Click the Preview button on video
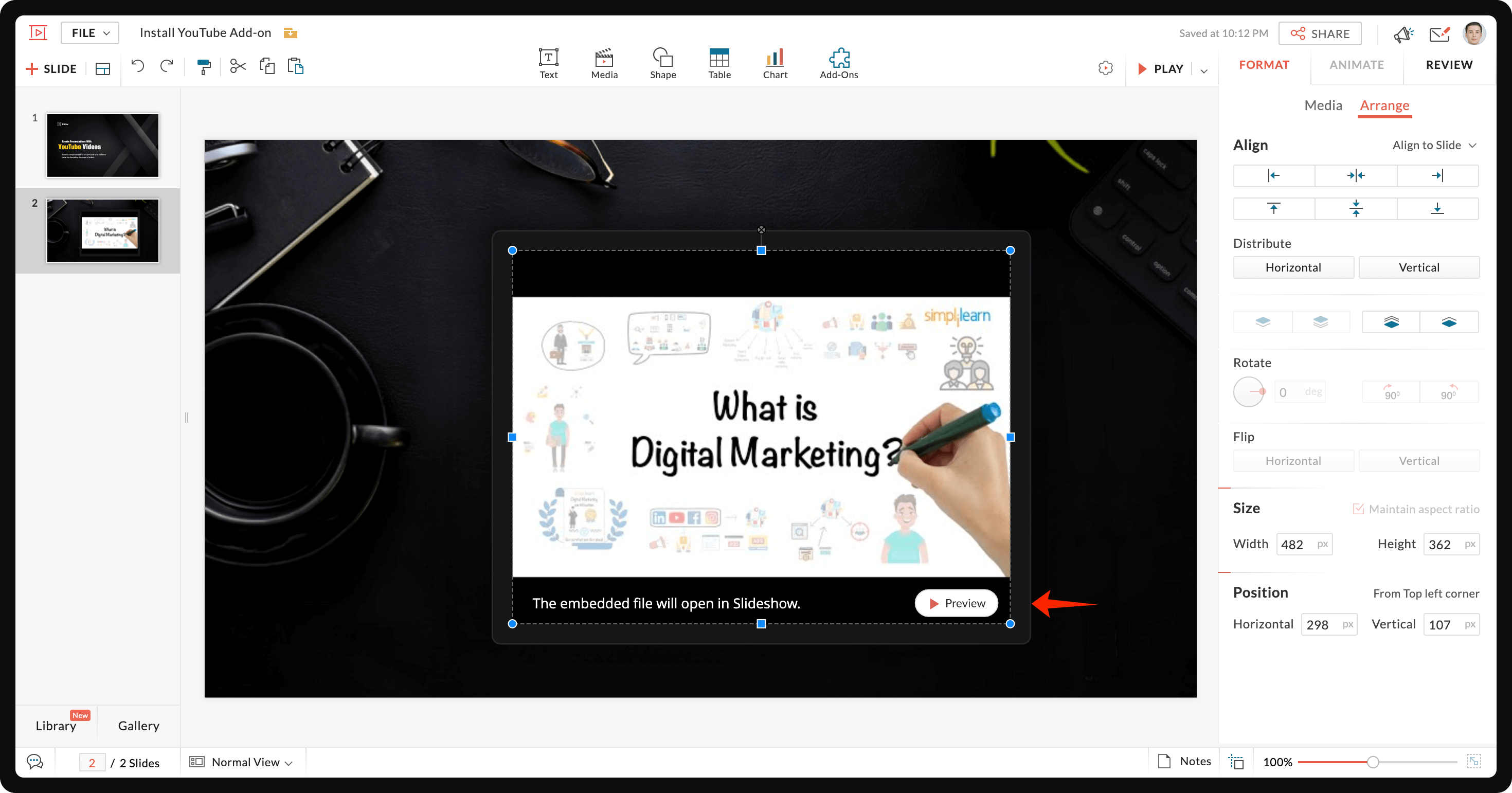 956,603
